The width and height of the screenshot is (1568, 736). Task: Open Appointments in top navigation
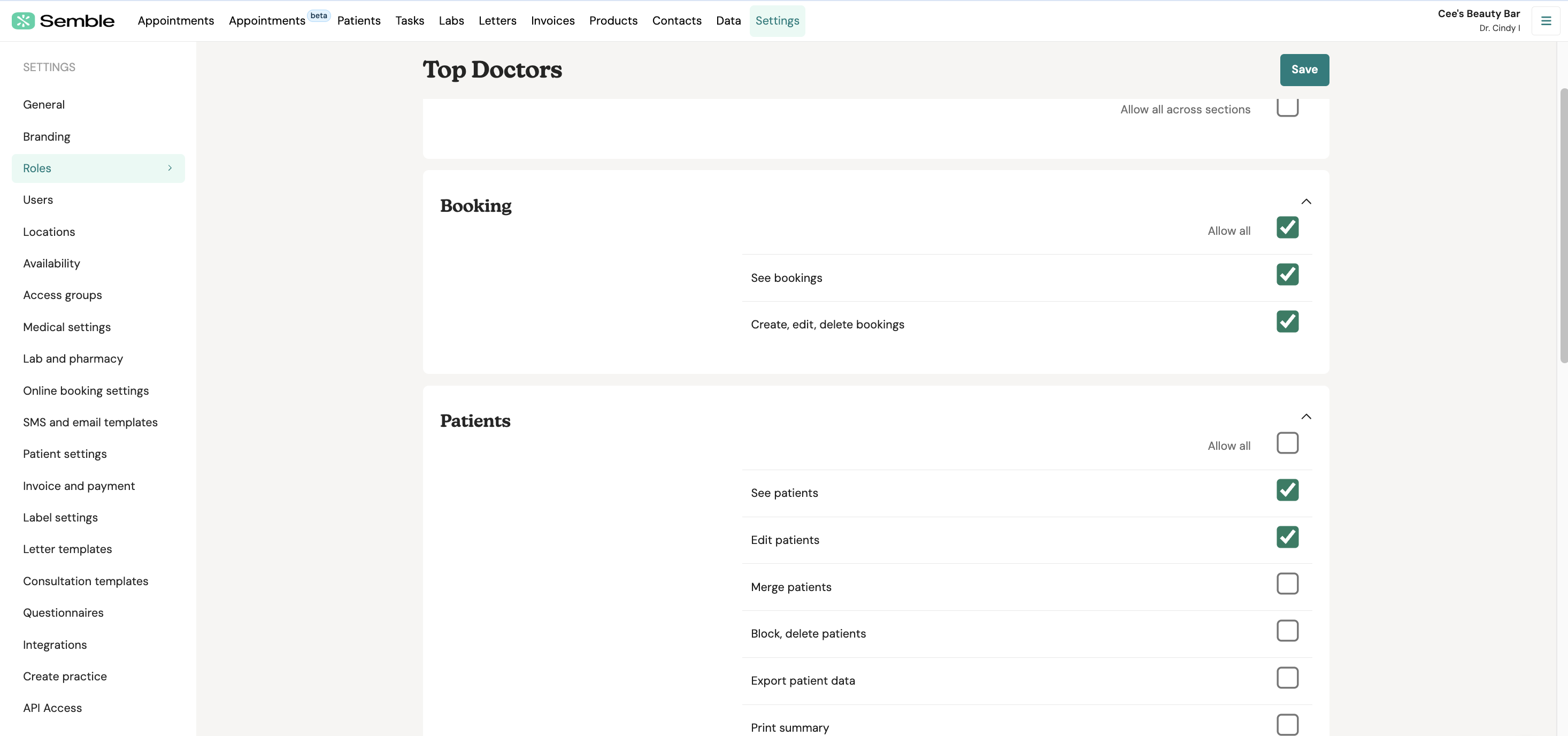[176, 21]
